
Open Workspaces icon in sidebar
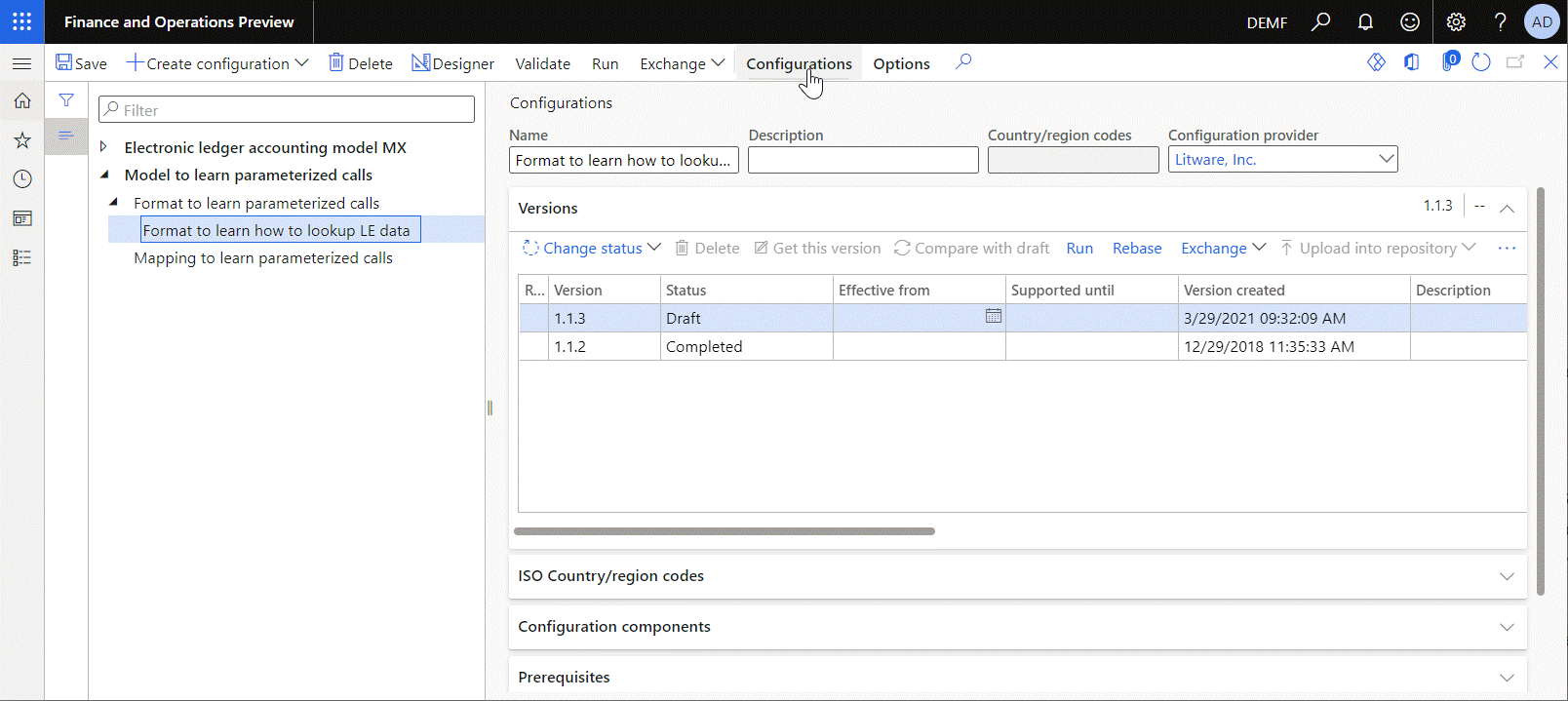click(x=21, y=218)
